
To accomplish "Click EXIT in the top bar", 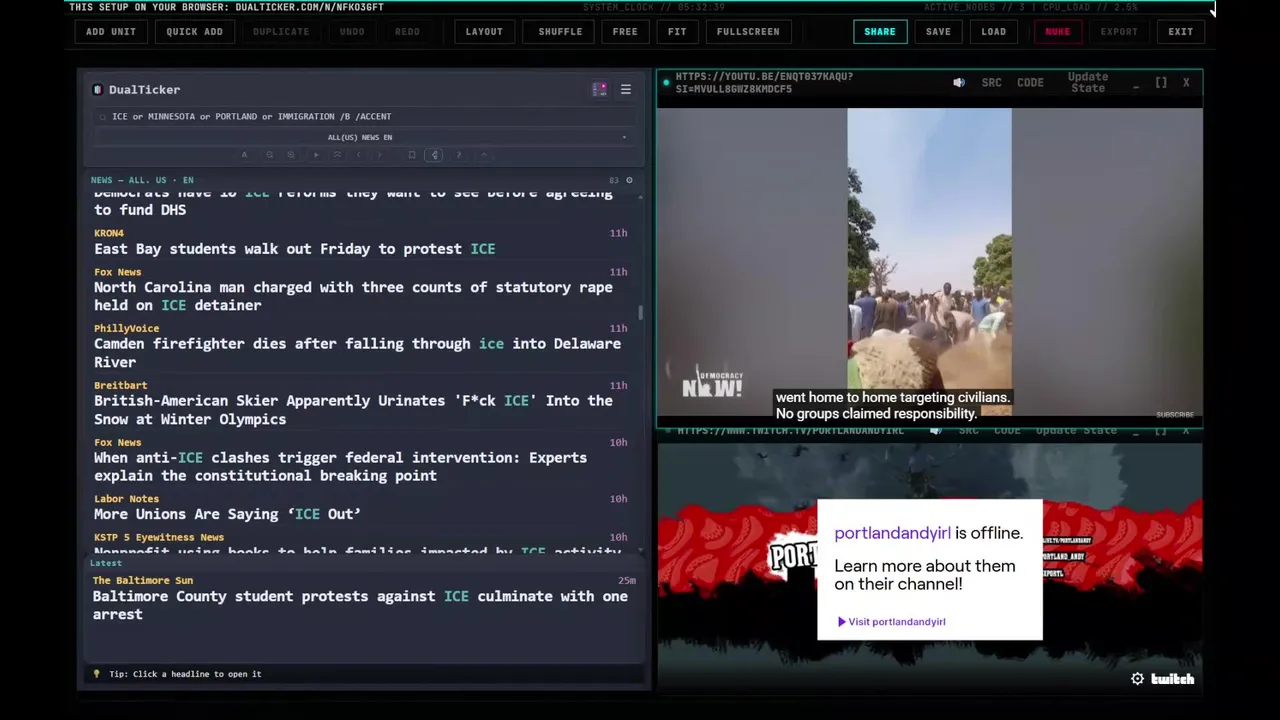I will tap(1180, 31).
